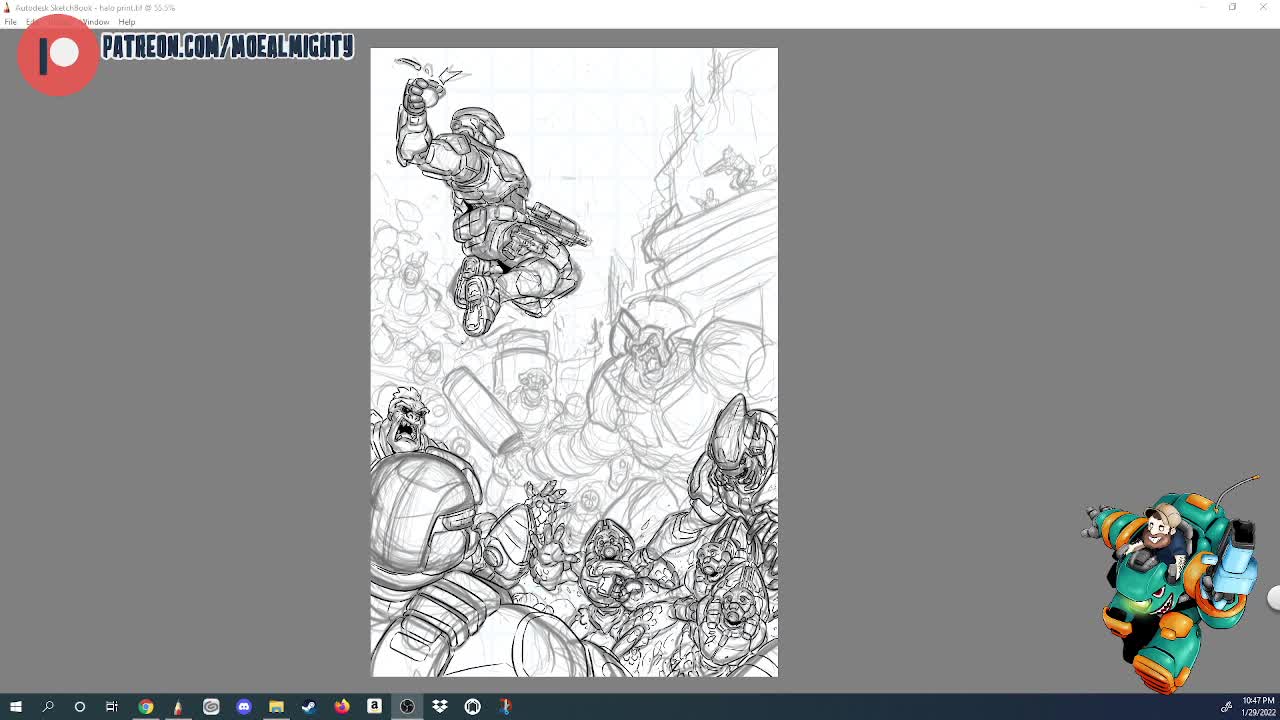Launch Firefox from the taskbar
Image resolution: width=1280 pixels, height=720 pixels.
tap(342, 707)
